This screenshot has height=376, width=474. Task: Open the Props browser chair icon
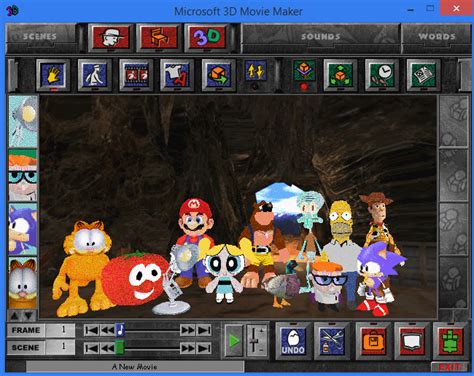159,37
